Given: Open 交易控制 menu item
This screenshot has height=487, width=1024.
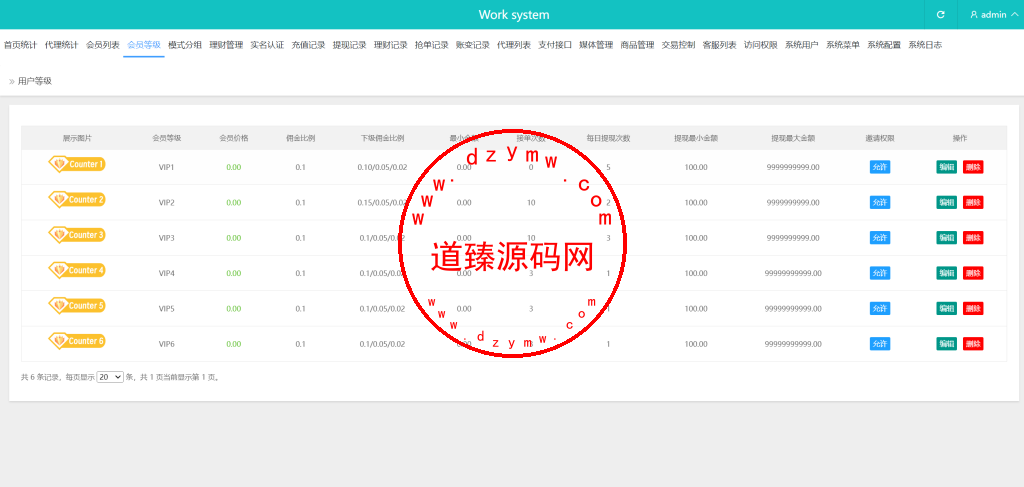Looking at the screenshot, I should pyautogui.click(x=679, y=45).
